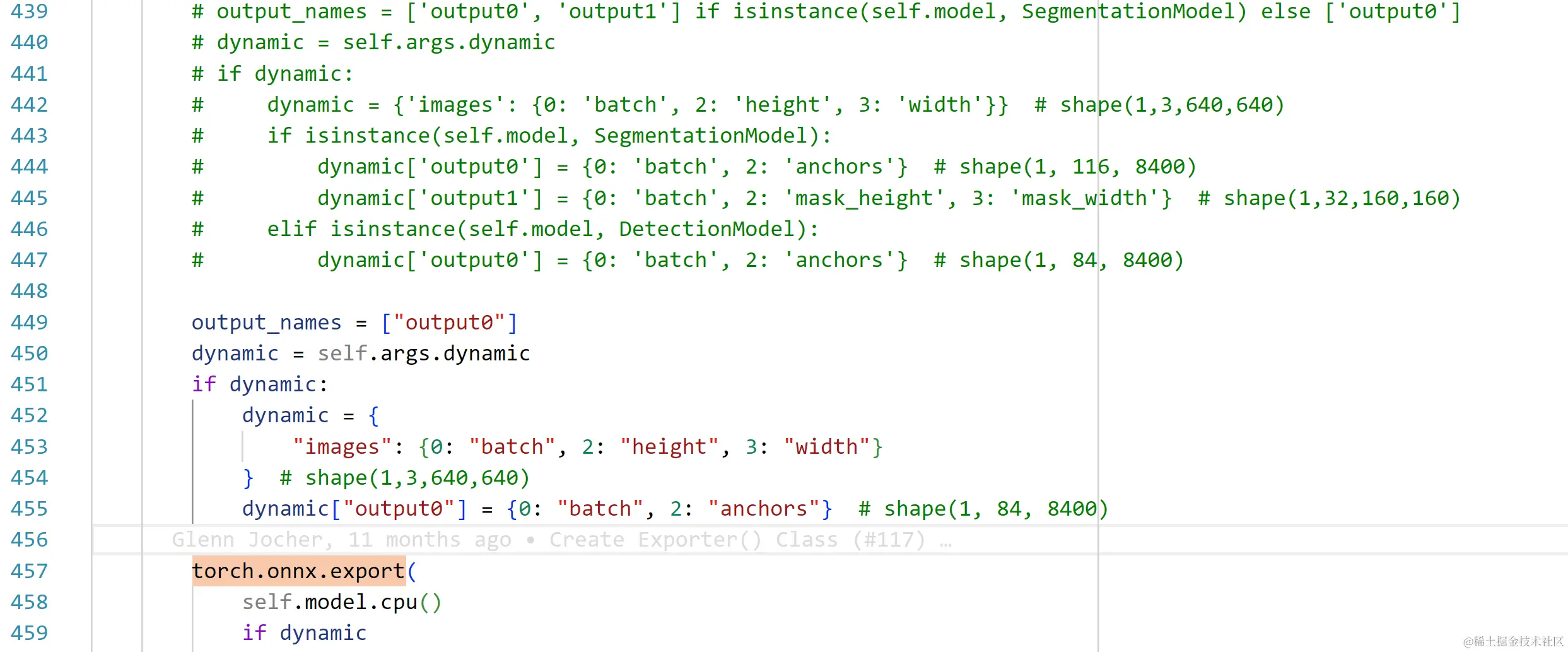Click shape(1,3,640,640) comment on line 454

click(405, 478)
